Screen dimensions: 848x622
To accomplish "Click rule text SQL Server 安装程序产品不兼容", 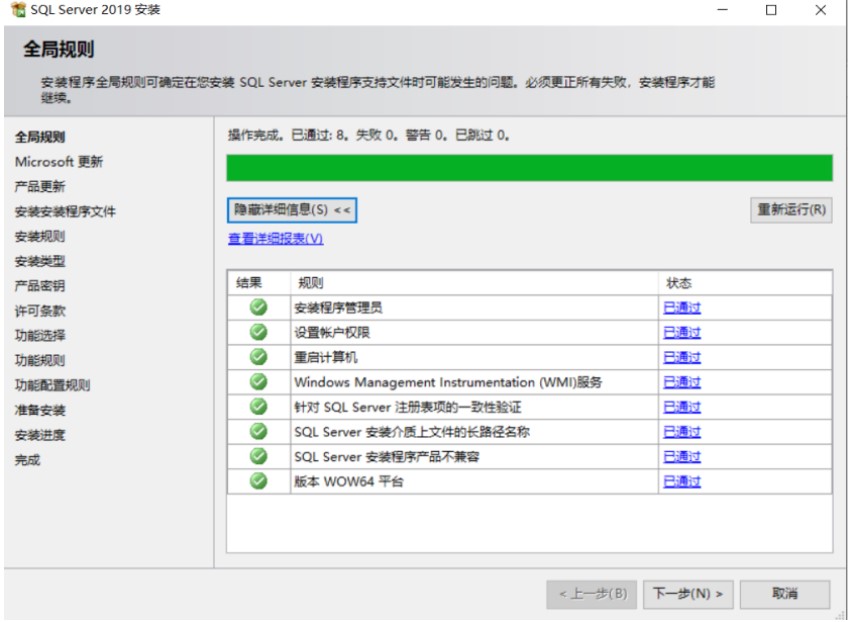I will pyautogui.click(x=387, y=457).
